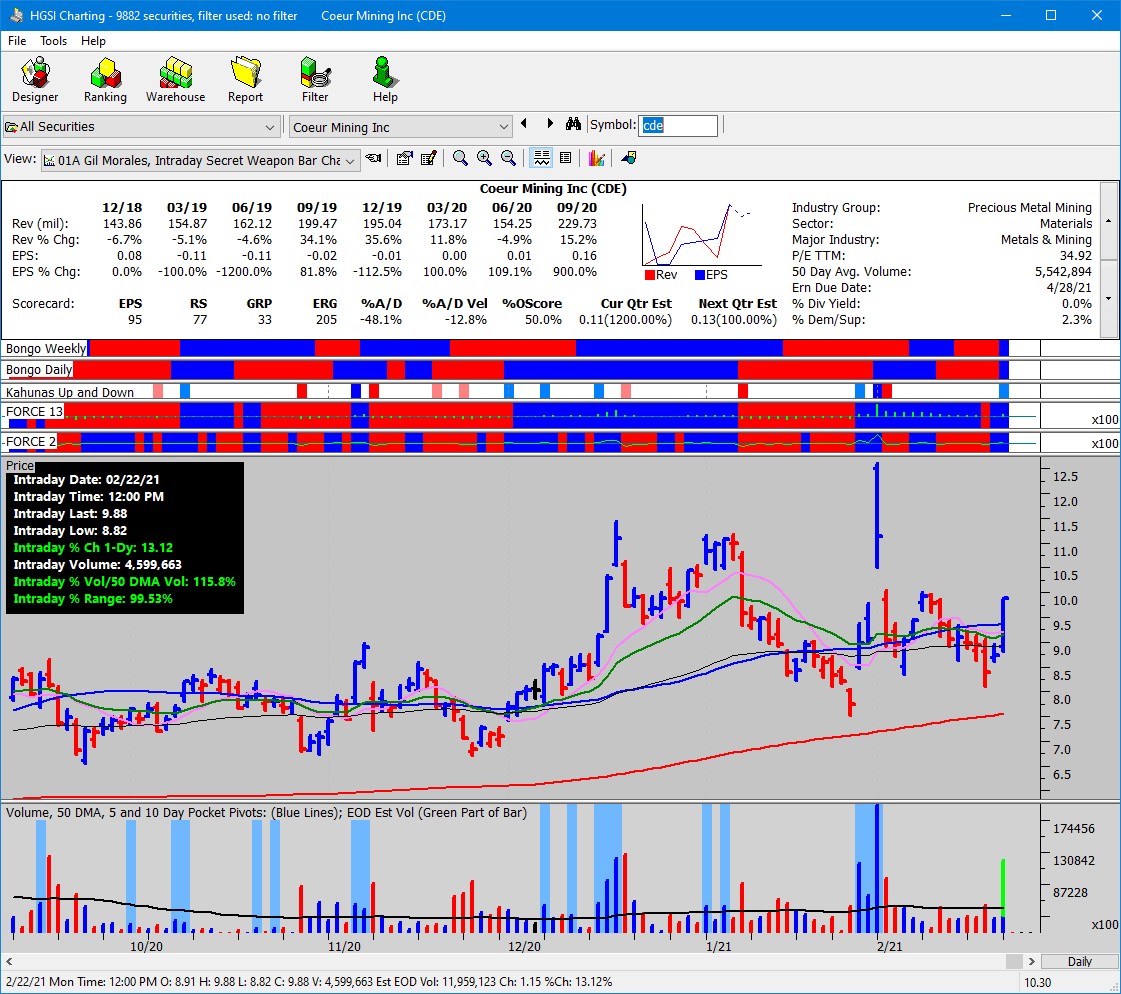The width and height of the screenshot is (1121, 994).
Task: Open the Designer tool
Action: tap(35, 80)
